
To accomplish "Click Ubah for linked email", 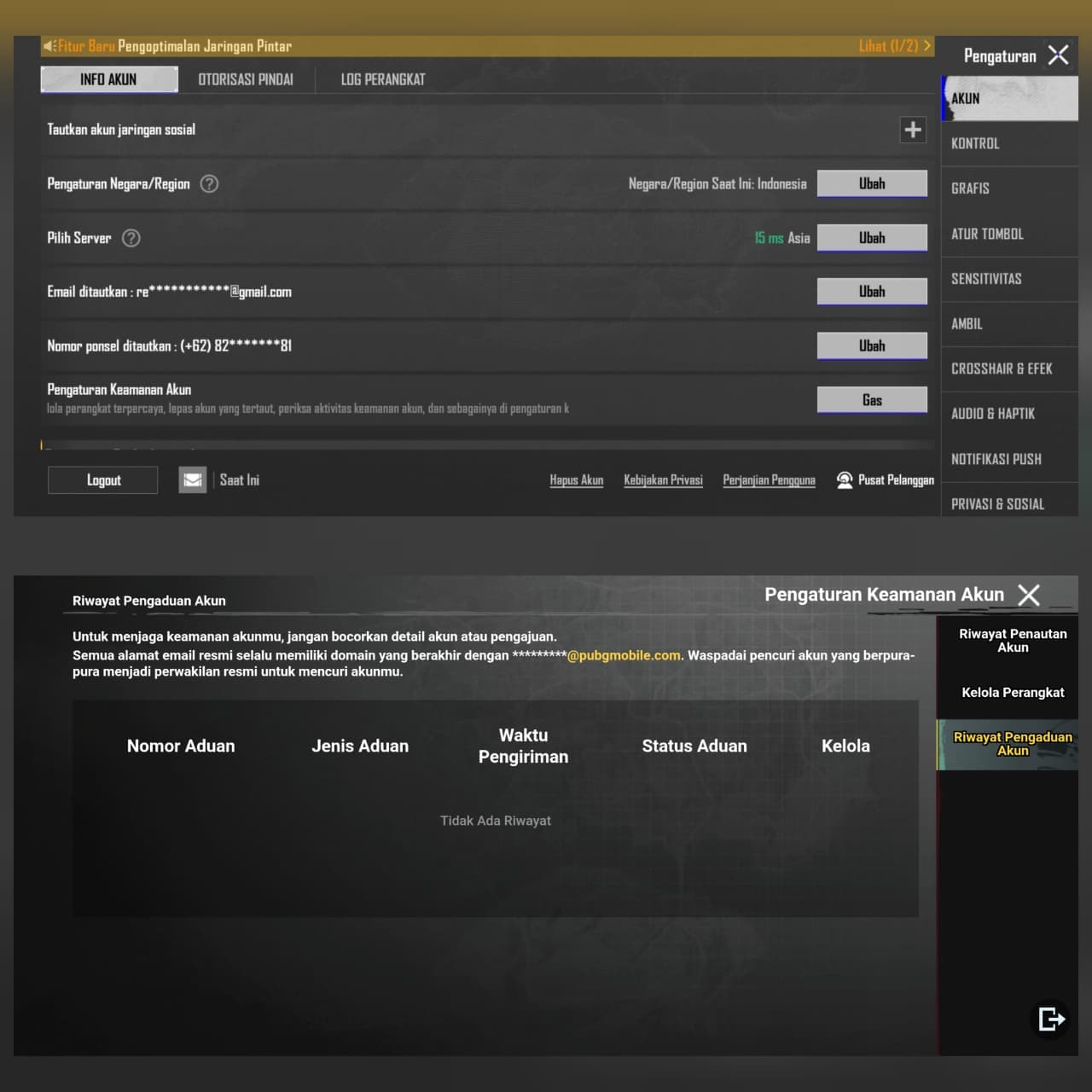I will click(x=872, y=292).
